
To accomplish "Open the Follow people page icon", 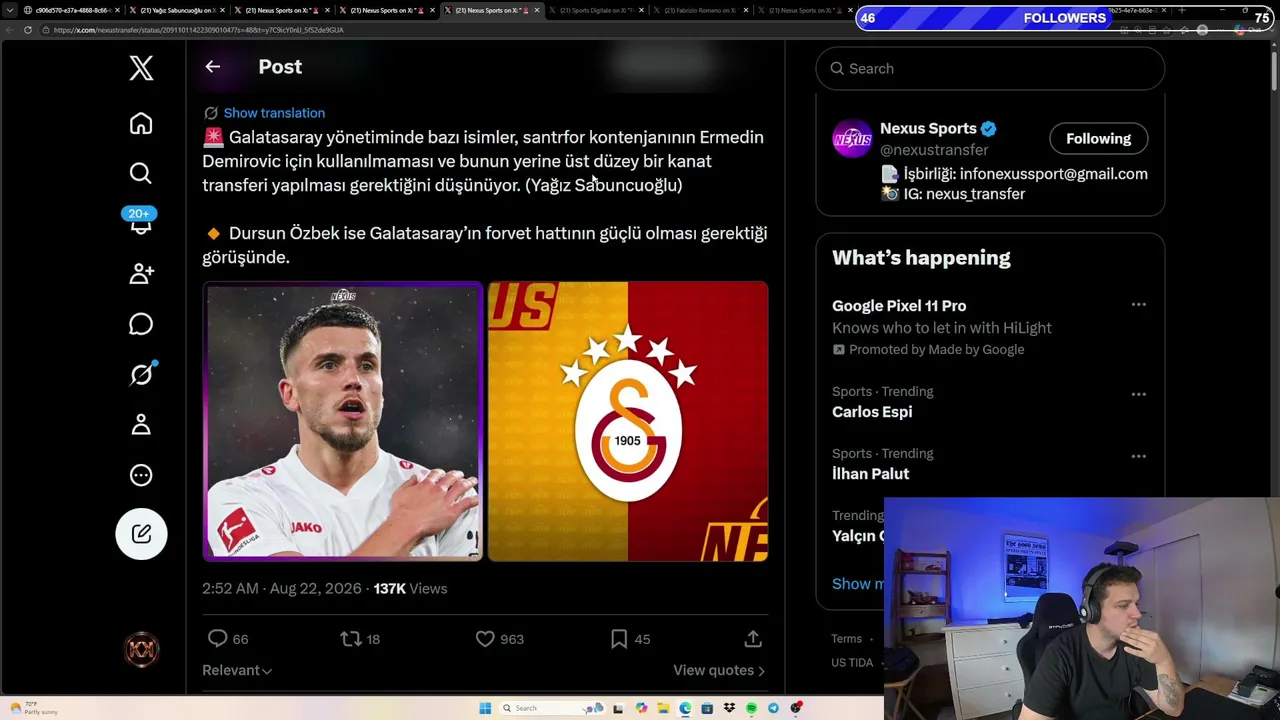I will click(x=141, y=274).
